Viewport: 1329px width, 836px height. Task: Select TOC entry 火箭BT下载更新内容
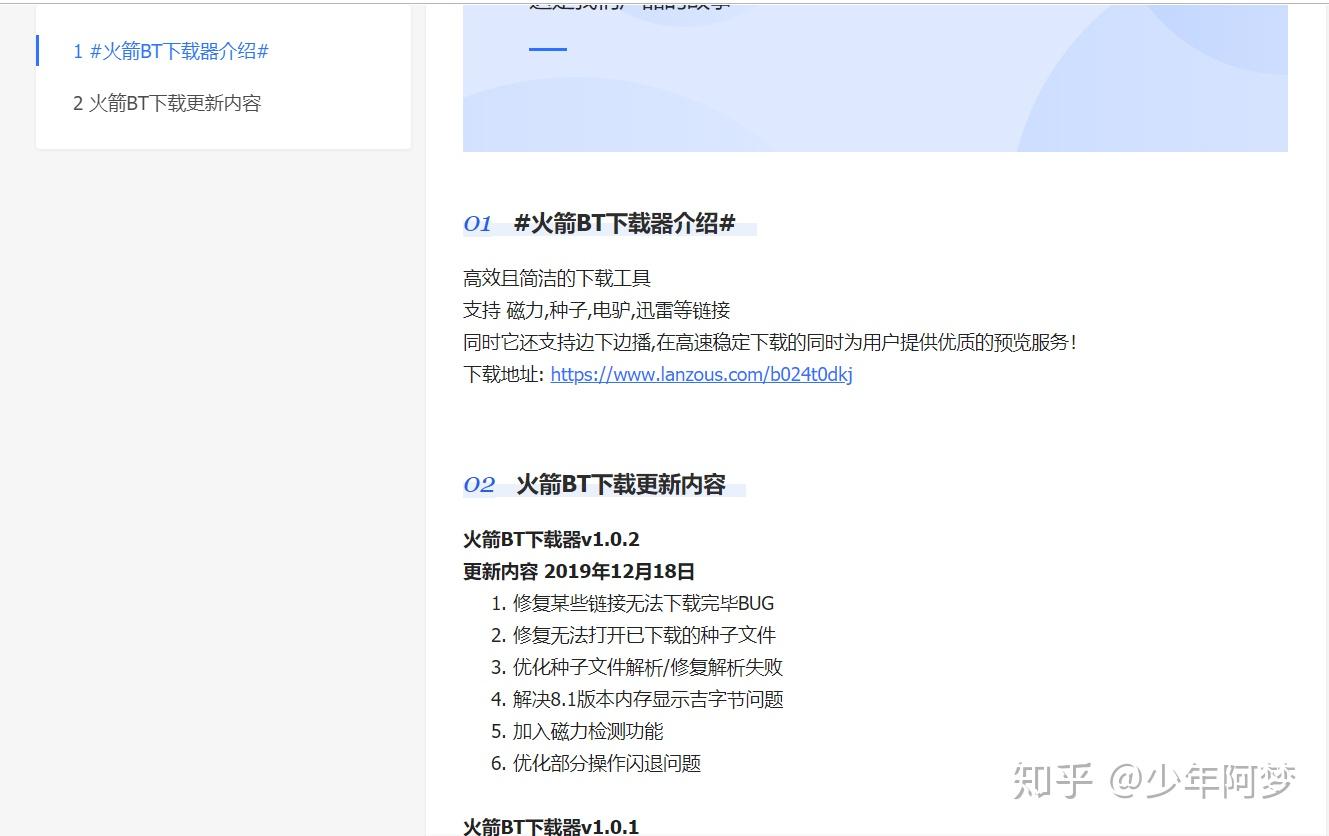tap(165, 103)
